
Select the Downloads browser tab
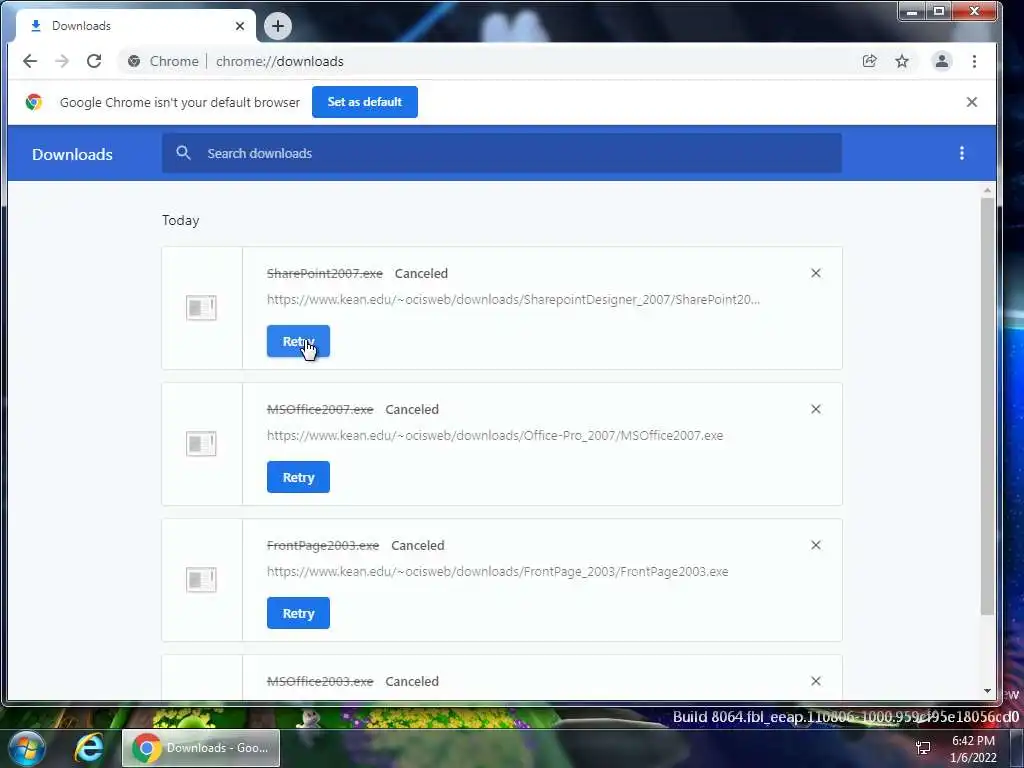point(135,26)
